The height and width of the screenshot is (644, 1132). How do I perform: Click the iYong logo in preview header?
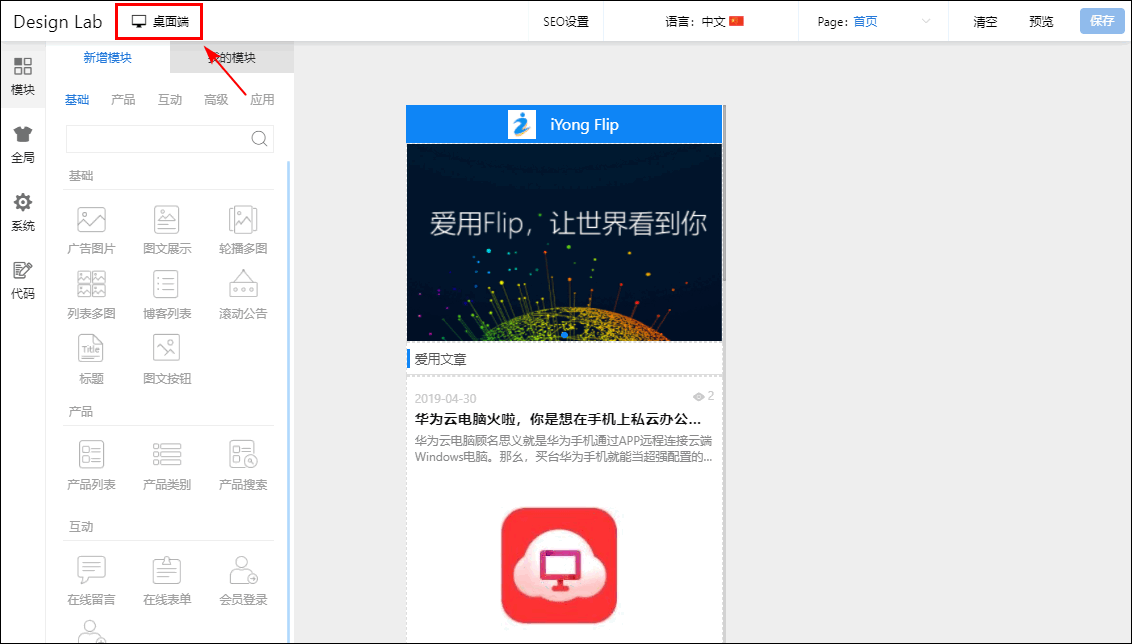[x=522, y=124]
